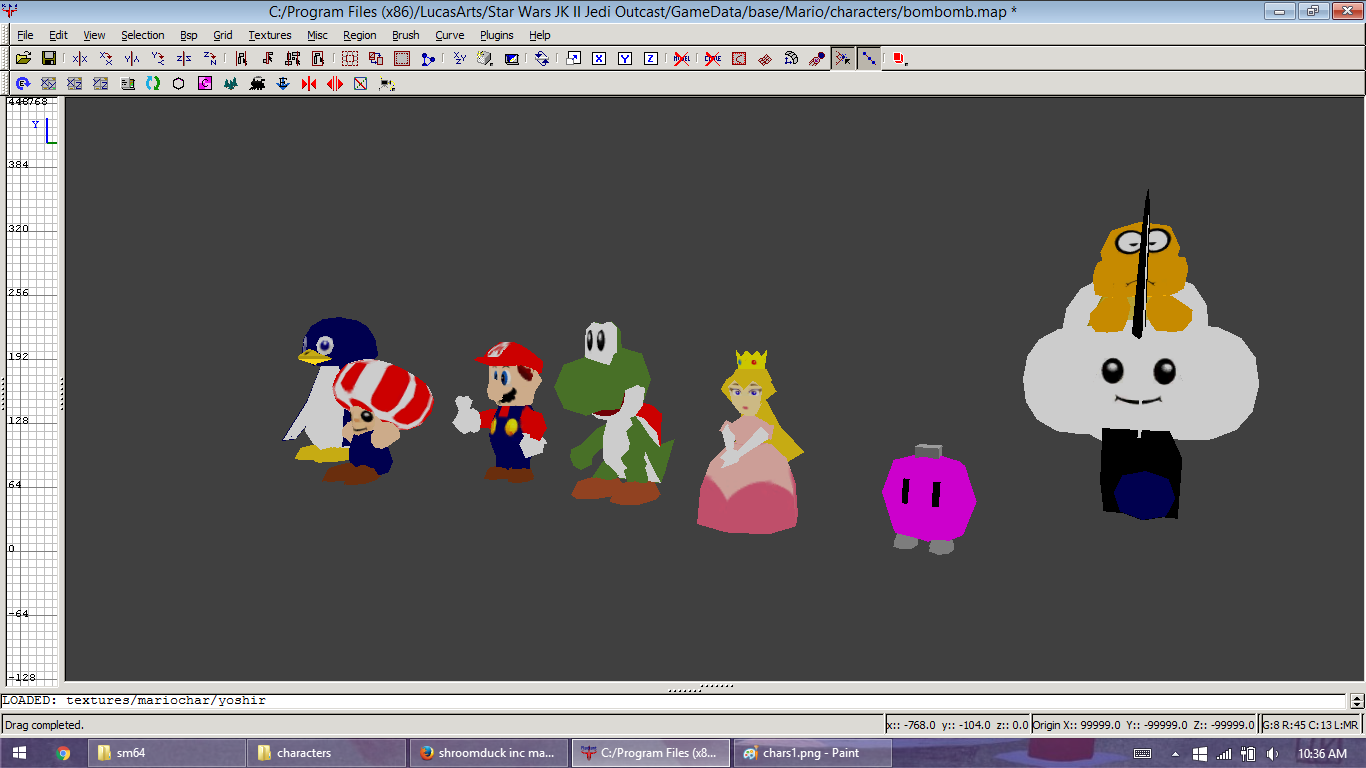Switch to the characters folder taskbar button

327,753
